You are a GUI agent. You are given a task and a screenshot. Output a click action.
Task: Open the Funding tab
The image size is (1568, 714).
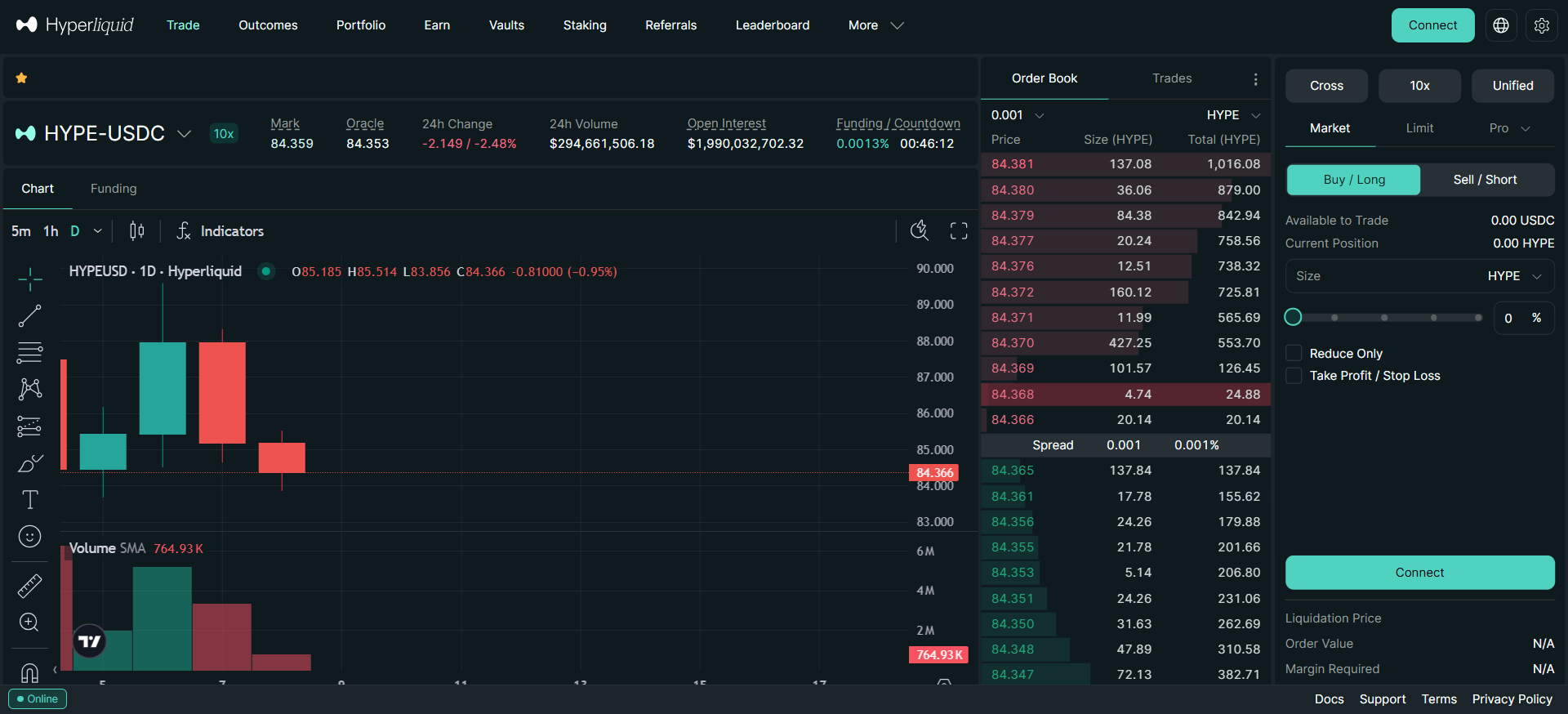[114, 189]
